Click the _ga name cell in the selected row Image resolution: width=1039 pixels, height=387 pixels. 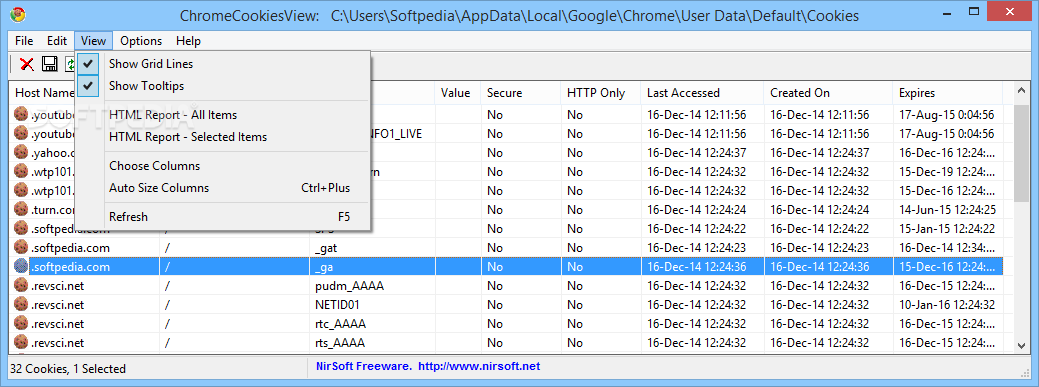tap(323, 267)
